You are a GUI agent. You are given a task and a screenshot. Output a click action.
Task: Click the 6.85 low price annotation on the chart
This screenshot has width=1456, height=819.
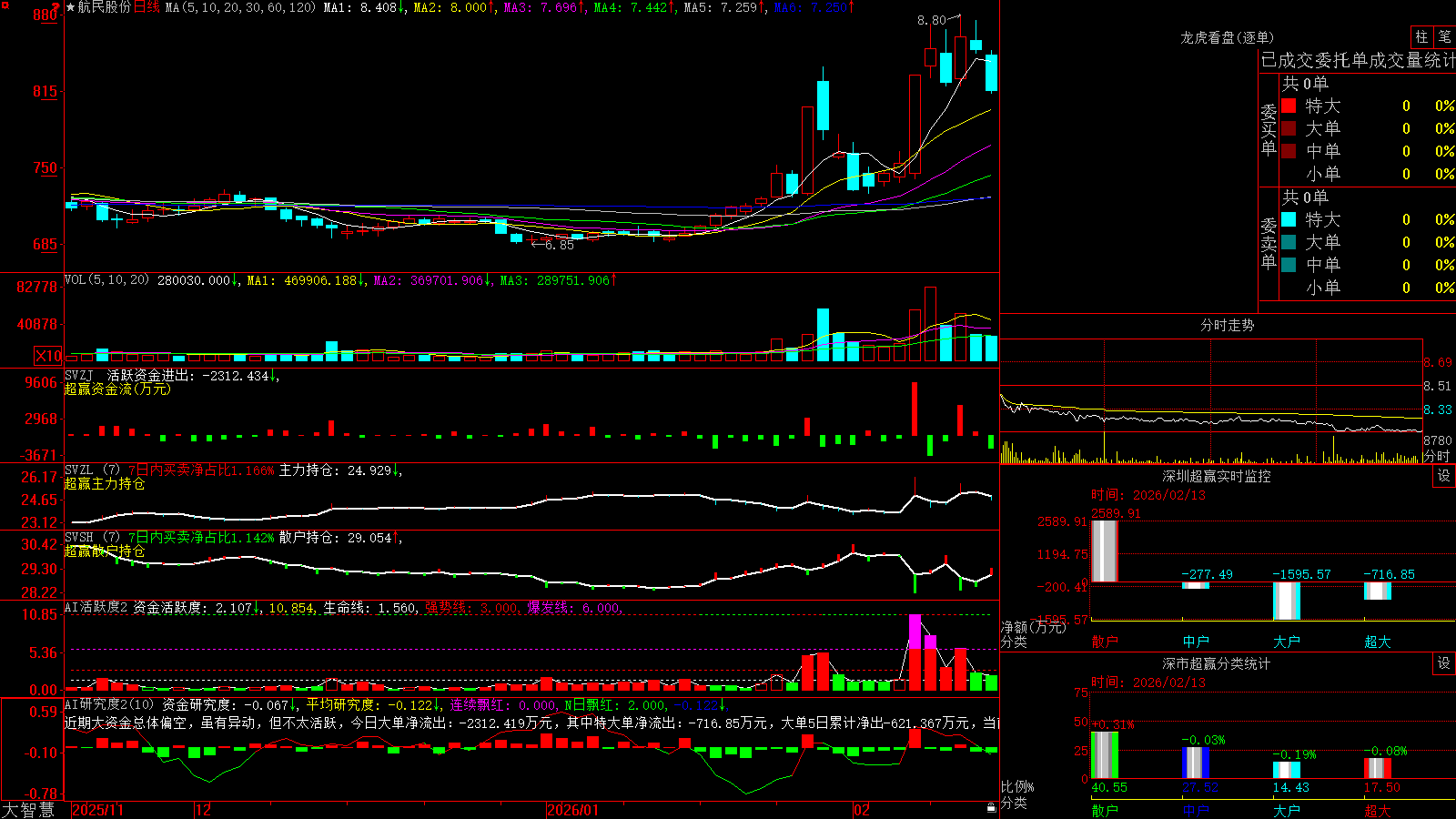click(560, 245)
